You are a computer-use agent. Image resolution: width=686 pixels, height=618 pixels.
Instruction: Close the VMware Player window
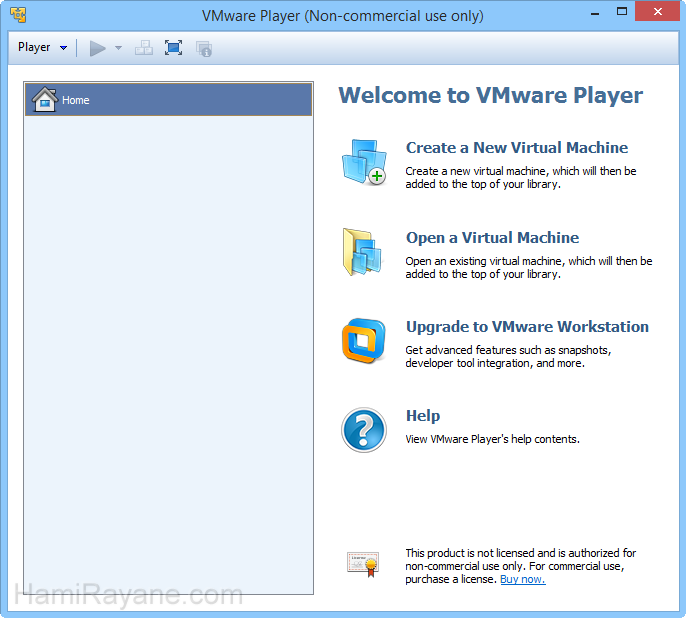(x=657, y=12)
